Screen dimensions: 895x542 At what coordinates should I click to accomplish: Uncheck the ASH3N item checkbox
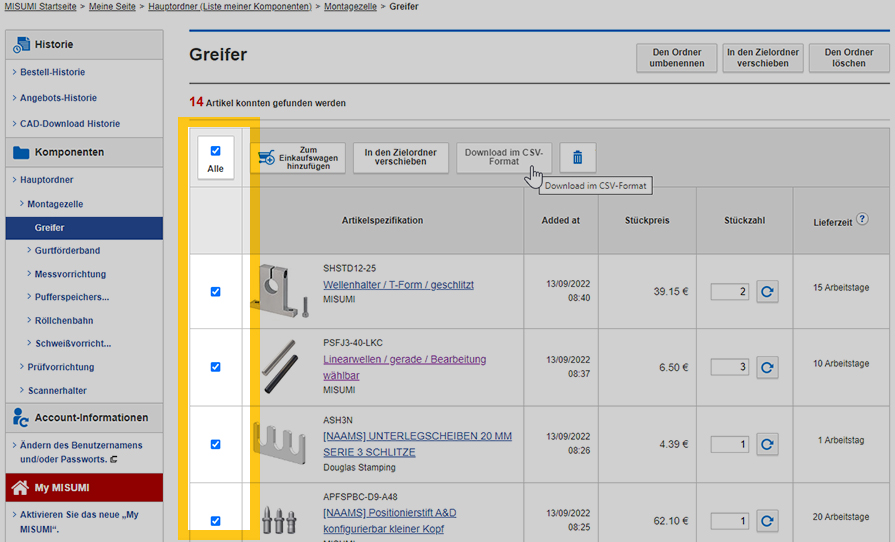click(x=215, y=444)
